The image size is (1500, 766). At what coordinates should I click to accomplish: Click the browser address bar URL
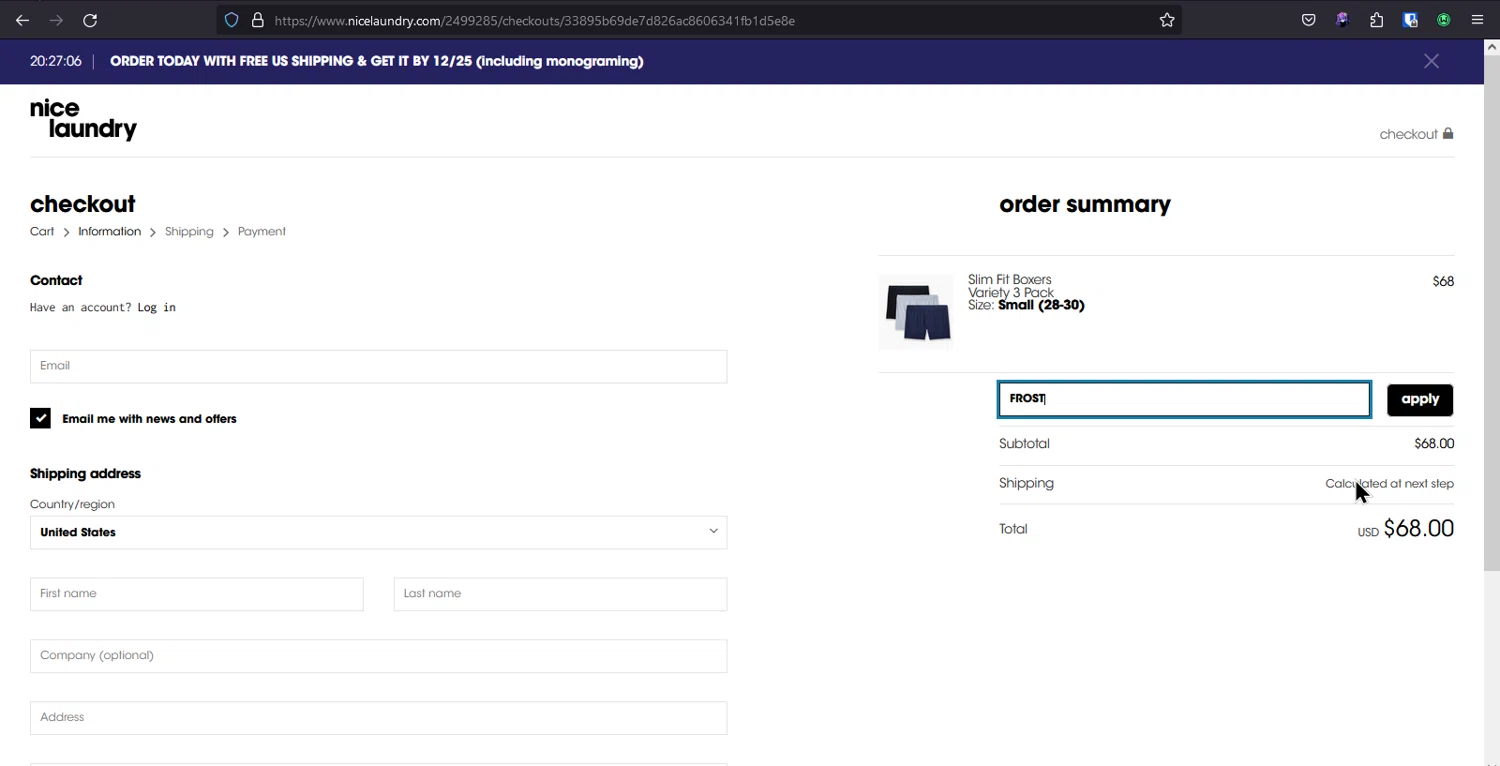[534, 20]
